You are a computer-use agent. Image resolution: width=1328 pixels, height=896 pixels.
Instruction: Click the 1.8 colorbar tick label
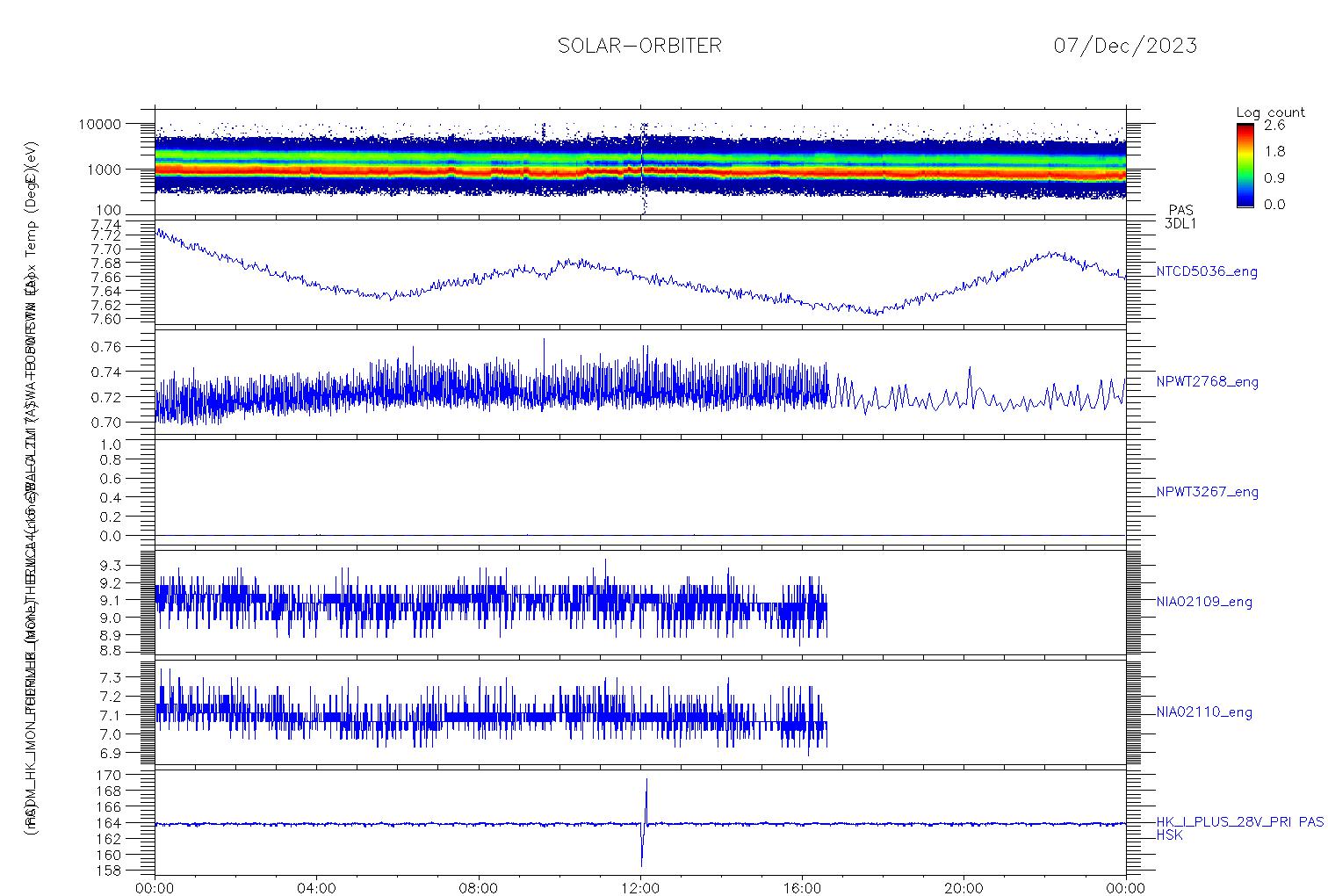tap(1274, 151)
